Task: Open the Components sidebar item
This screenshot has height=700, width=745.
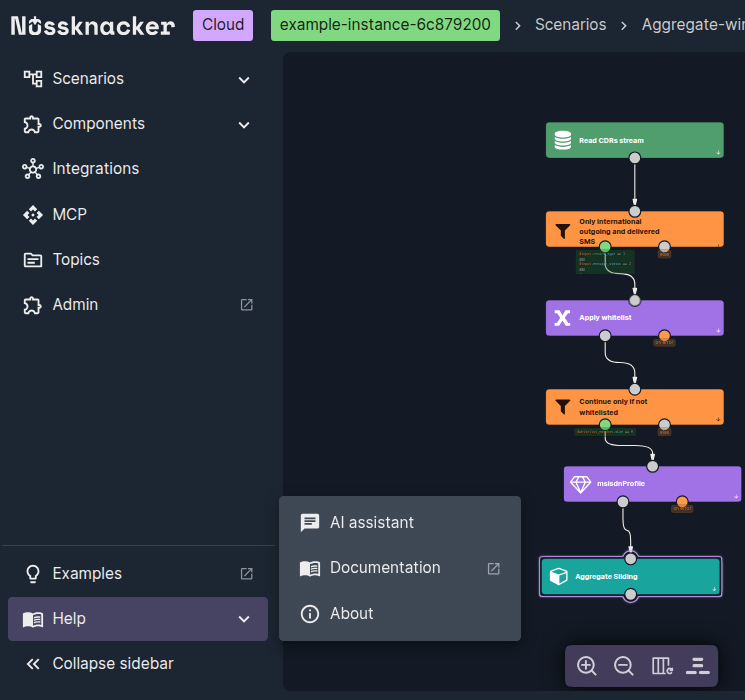Action: pyautogui.click(x=138, y=124)
